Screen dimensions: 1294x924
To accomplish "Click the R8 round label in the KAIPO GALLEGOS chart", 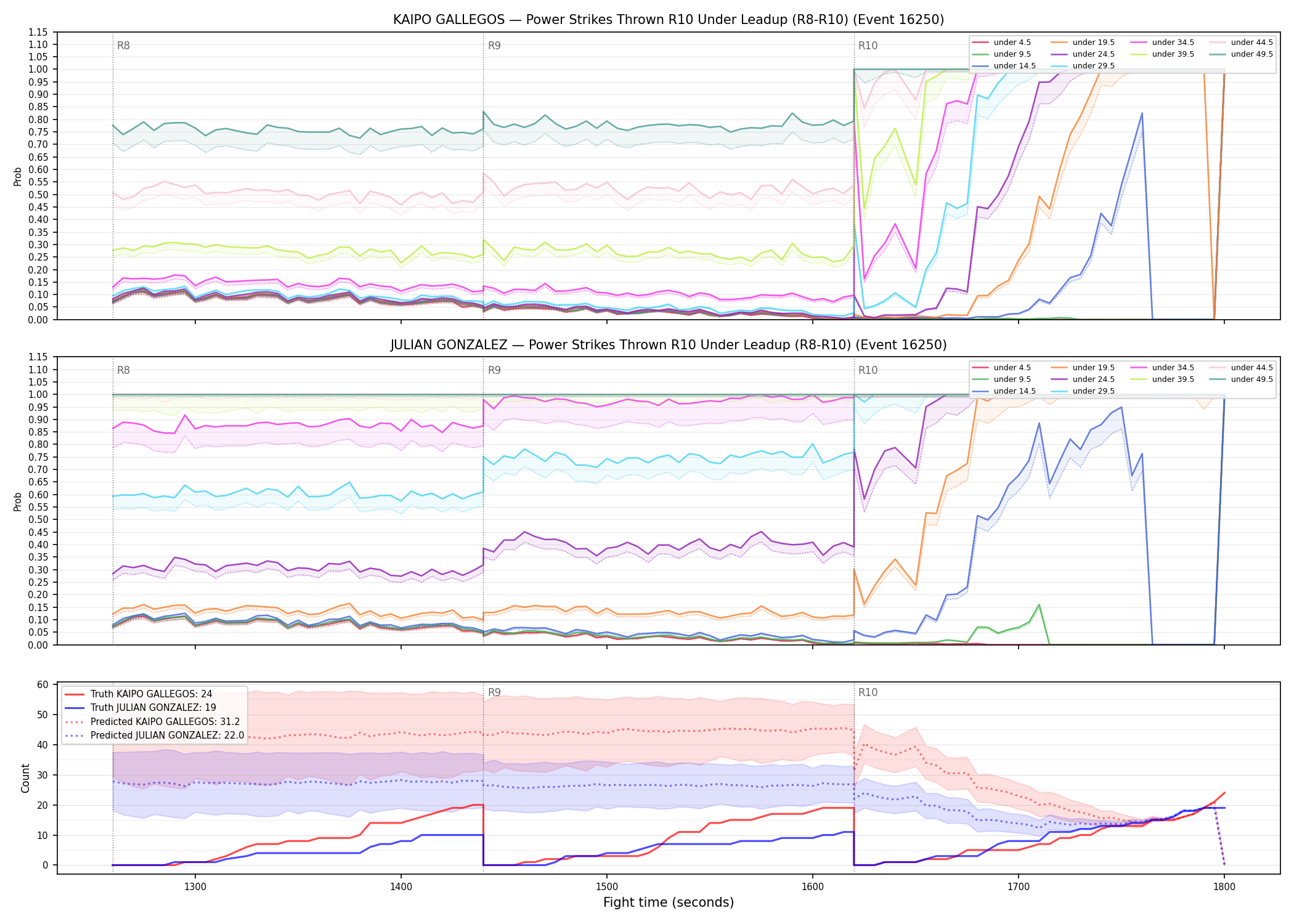I will point(123,46).
